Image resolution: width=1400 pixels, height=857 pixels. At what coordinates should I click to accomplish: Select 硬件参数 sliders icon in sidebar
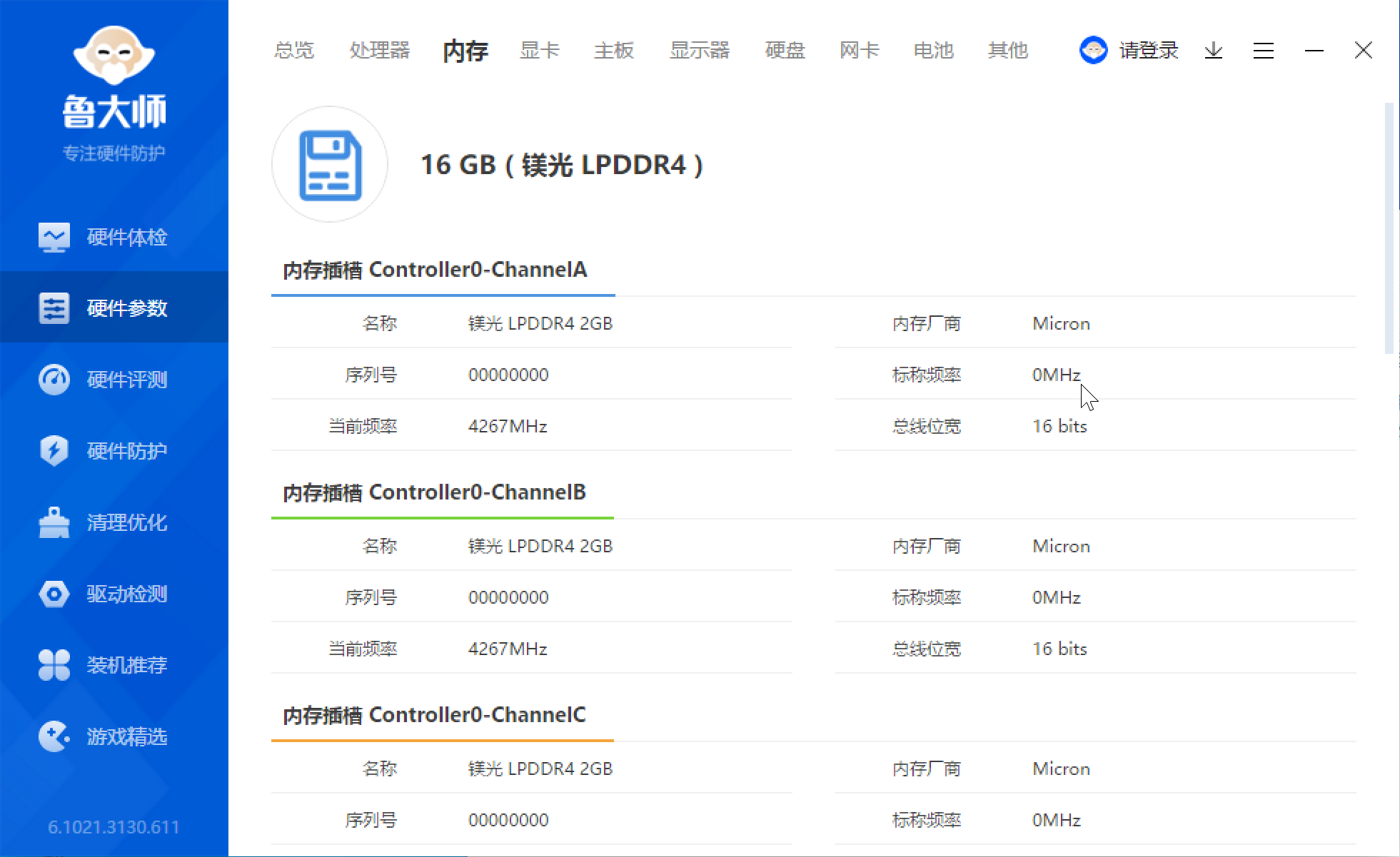click(x=54, y=308)
